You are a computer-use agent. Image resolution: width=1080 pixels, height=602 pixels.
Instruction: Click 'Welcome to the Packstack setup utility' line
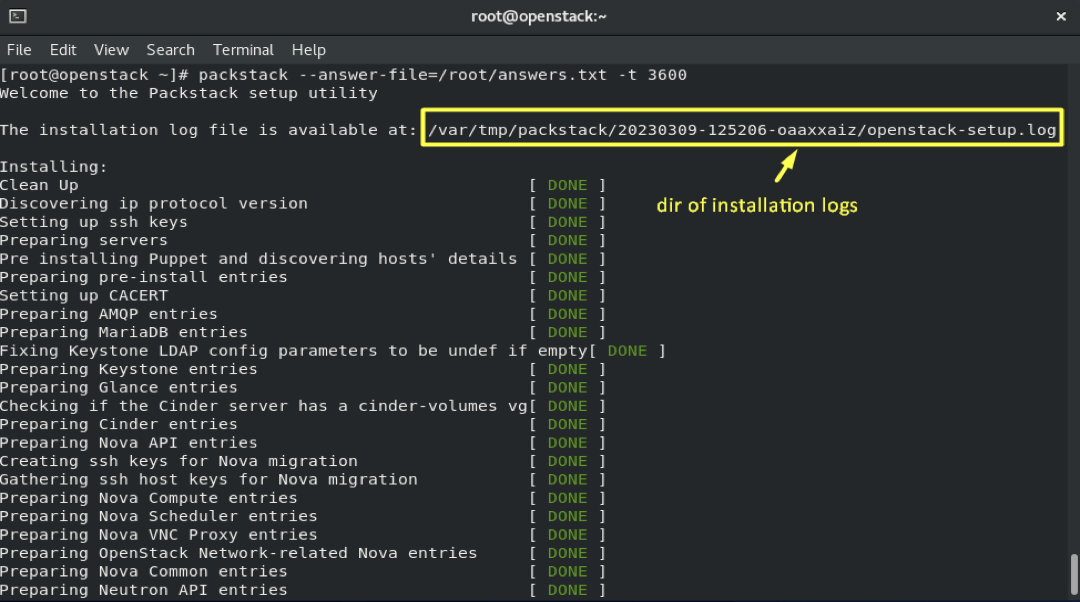(189, 93)
